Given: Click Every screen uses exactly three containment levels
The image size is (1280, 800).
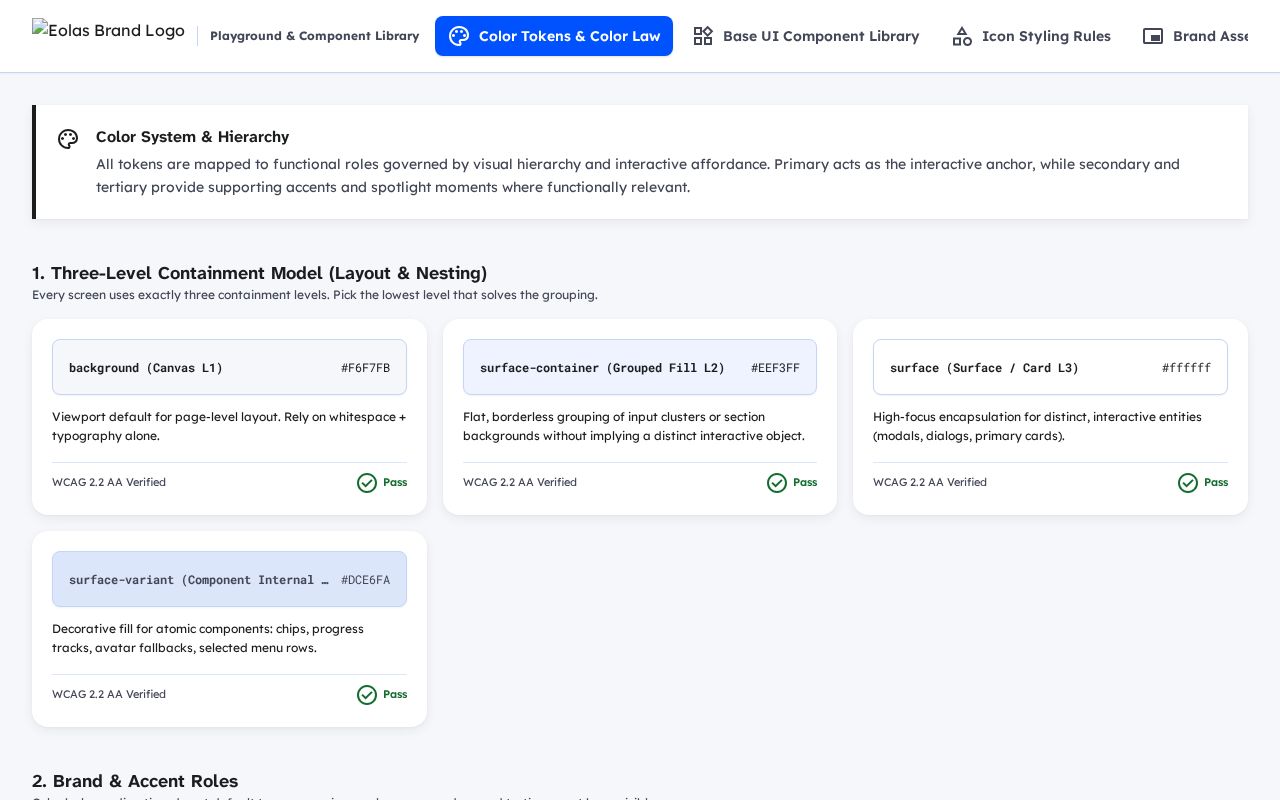Looking at the screenshot, I should (314, 295).
